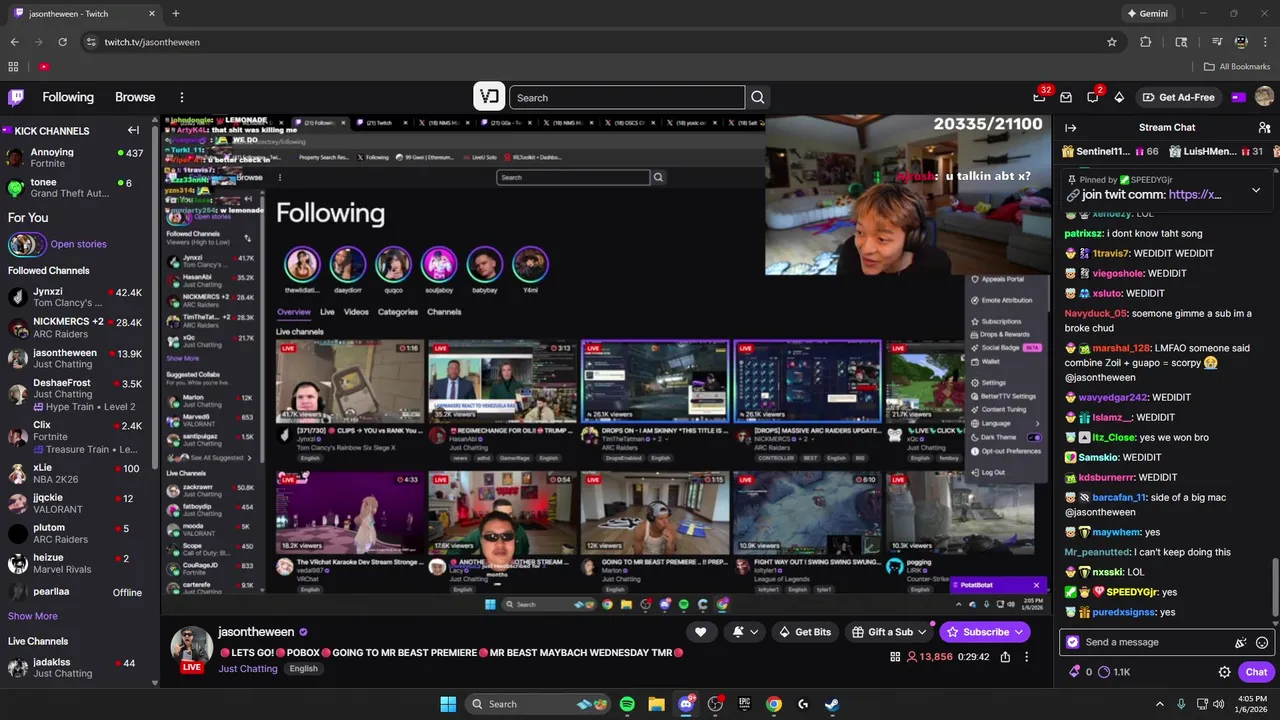
Task: Open the Just Chatting category link
Action: click(x=248, y=669)
